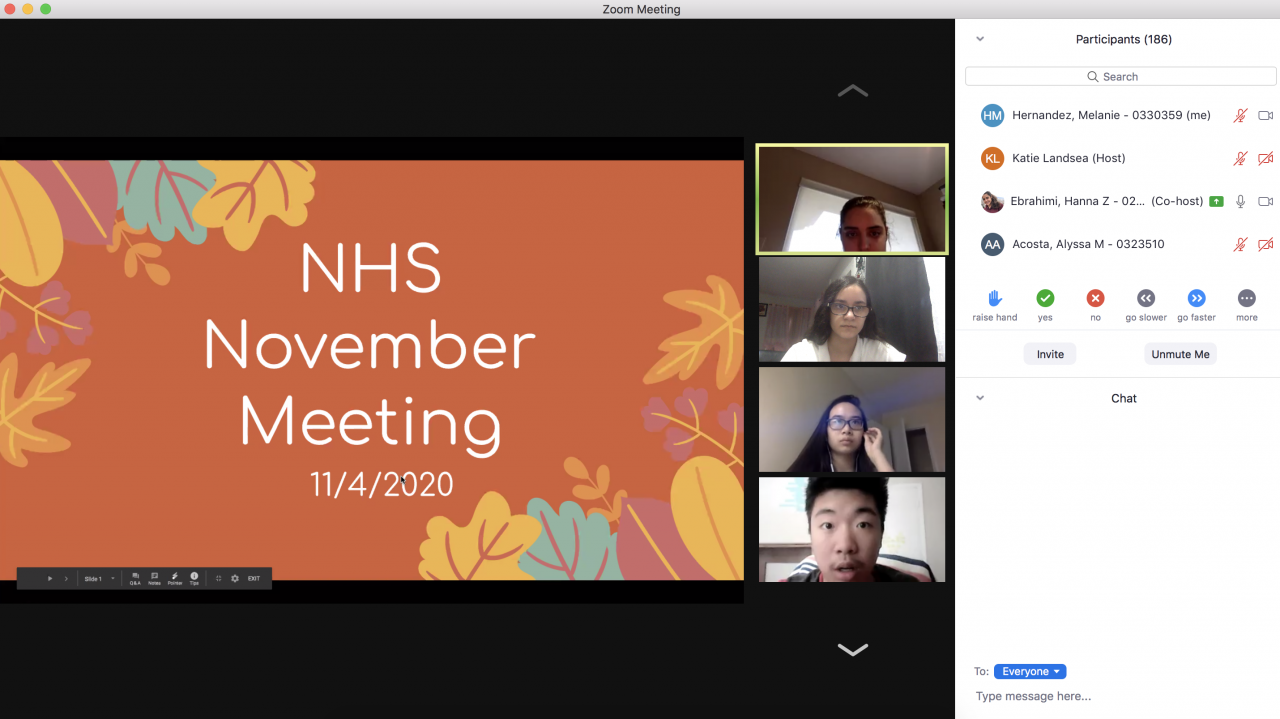Raise hand using the blue hand icon

[995, 298]
